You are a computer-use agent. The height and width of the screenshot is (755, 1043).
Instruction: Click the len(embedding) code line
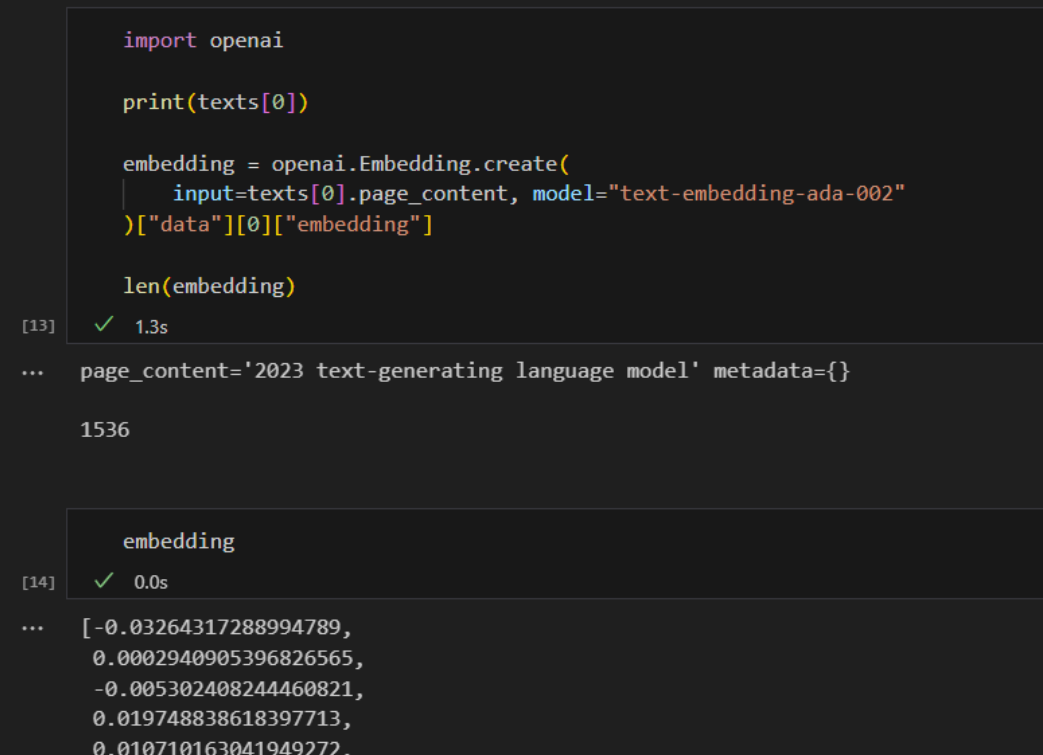[210, 286]
